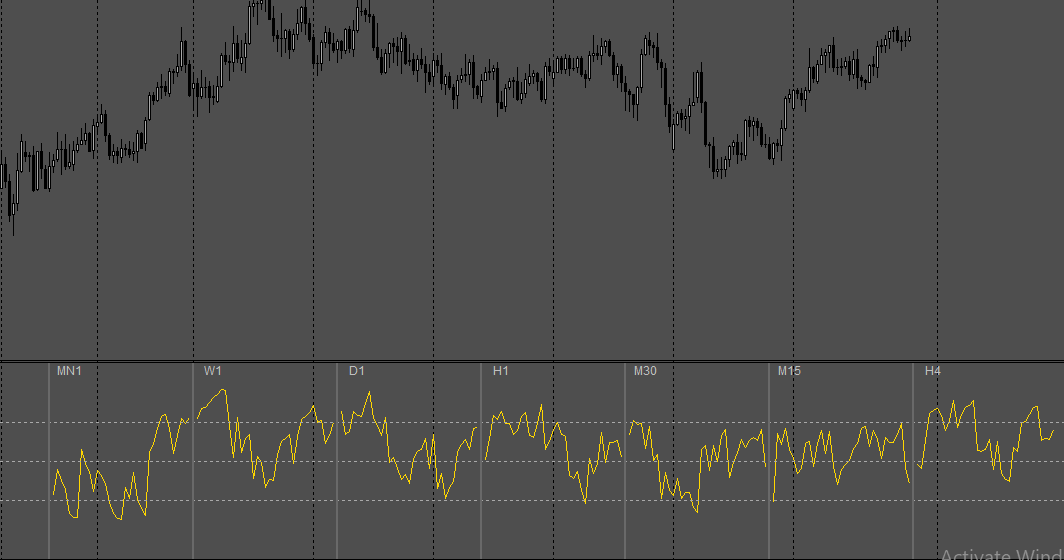Screen dimensions: 1064x560
Task: Select the H1 timeframe label
Action: click(501, 371)
